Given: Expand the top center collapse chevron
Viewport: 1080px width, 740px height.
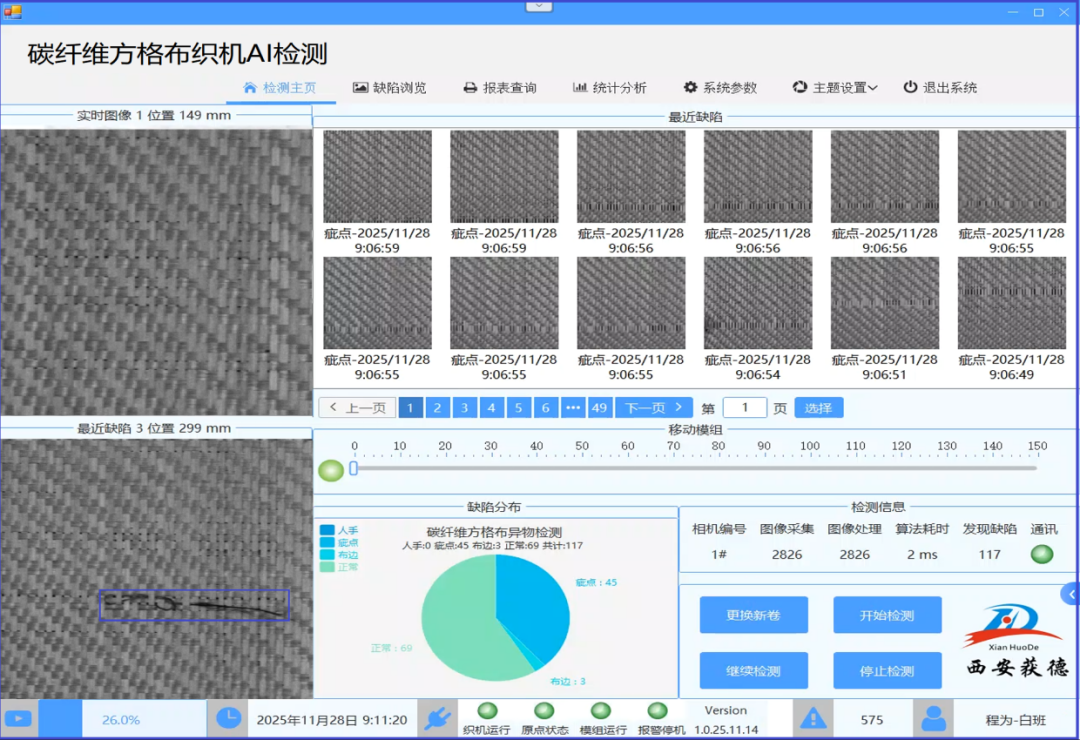Looking at the screenshot, I should 539,6.
